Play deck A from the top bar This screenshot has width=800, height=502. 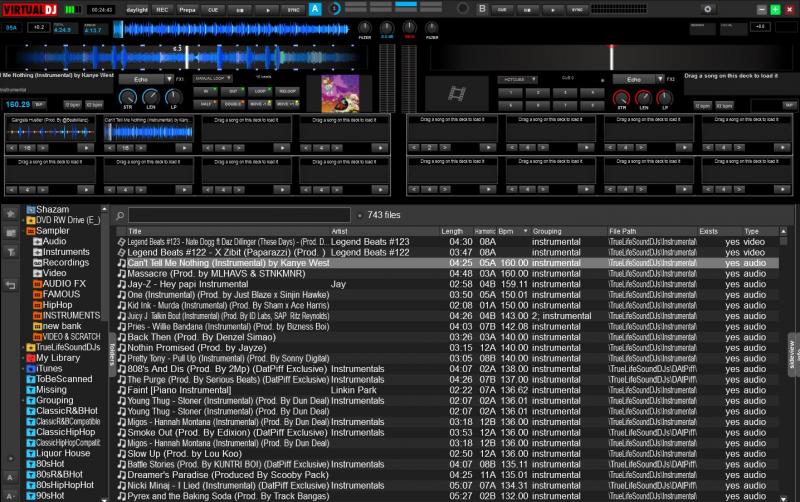(267, 10)
